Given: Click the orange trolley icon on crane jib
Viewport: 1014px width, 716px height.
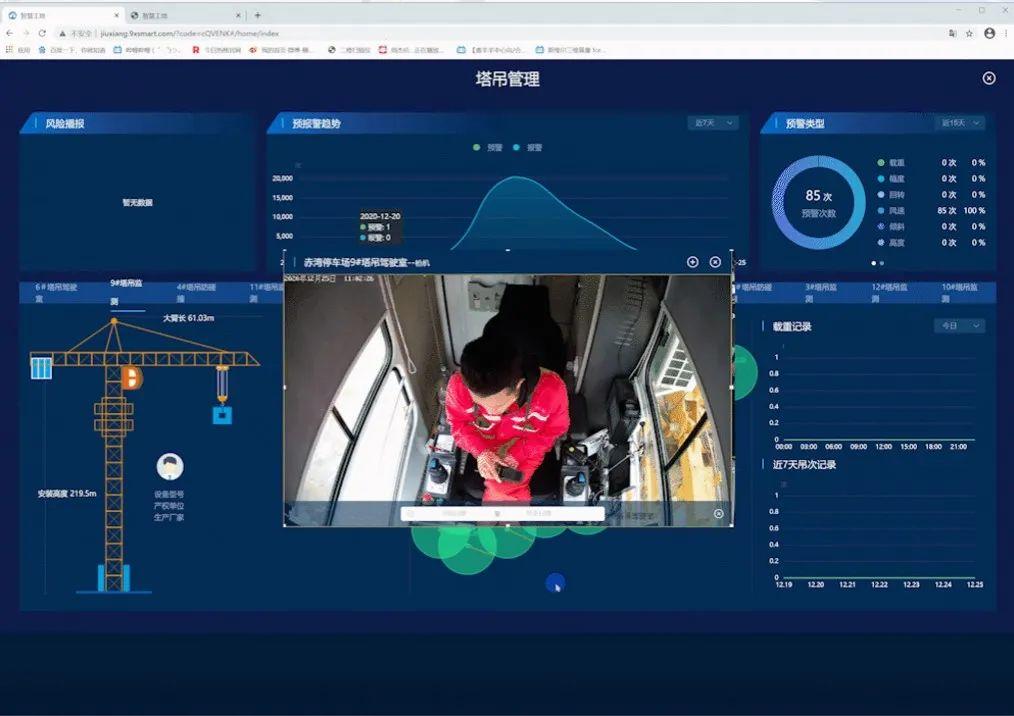Looking at the screenshot, I should pyautogui.click(x=130, y=376).
